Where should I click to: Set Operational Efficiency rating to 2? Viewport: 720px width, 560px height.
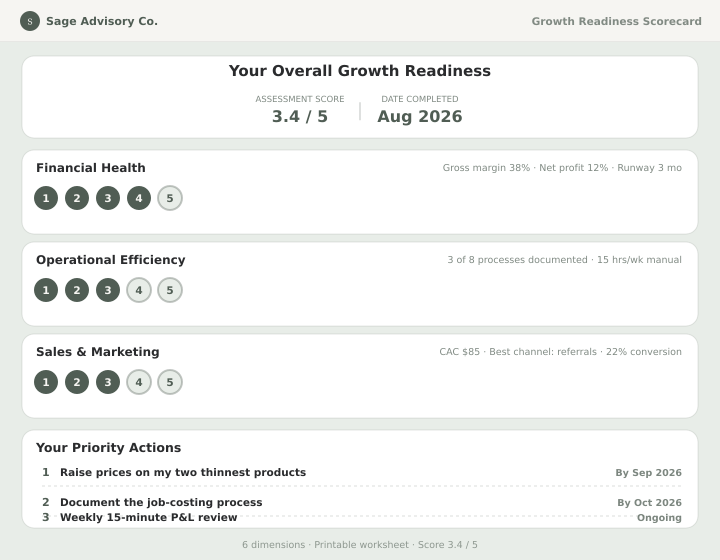[77, 290]
